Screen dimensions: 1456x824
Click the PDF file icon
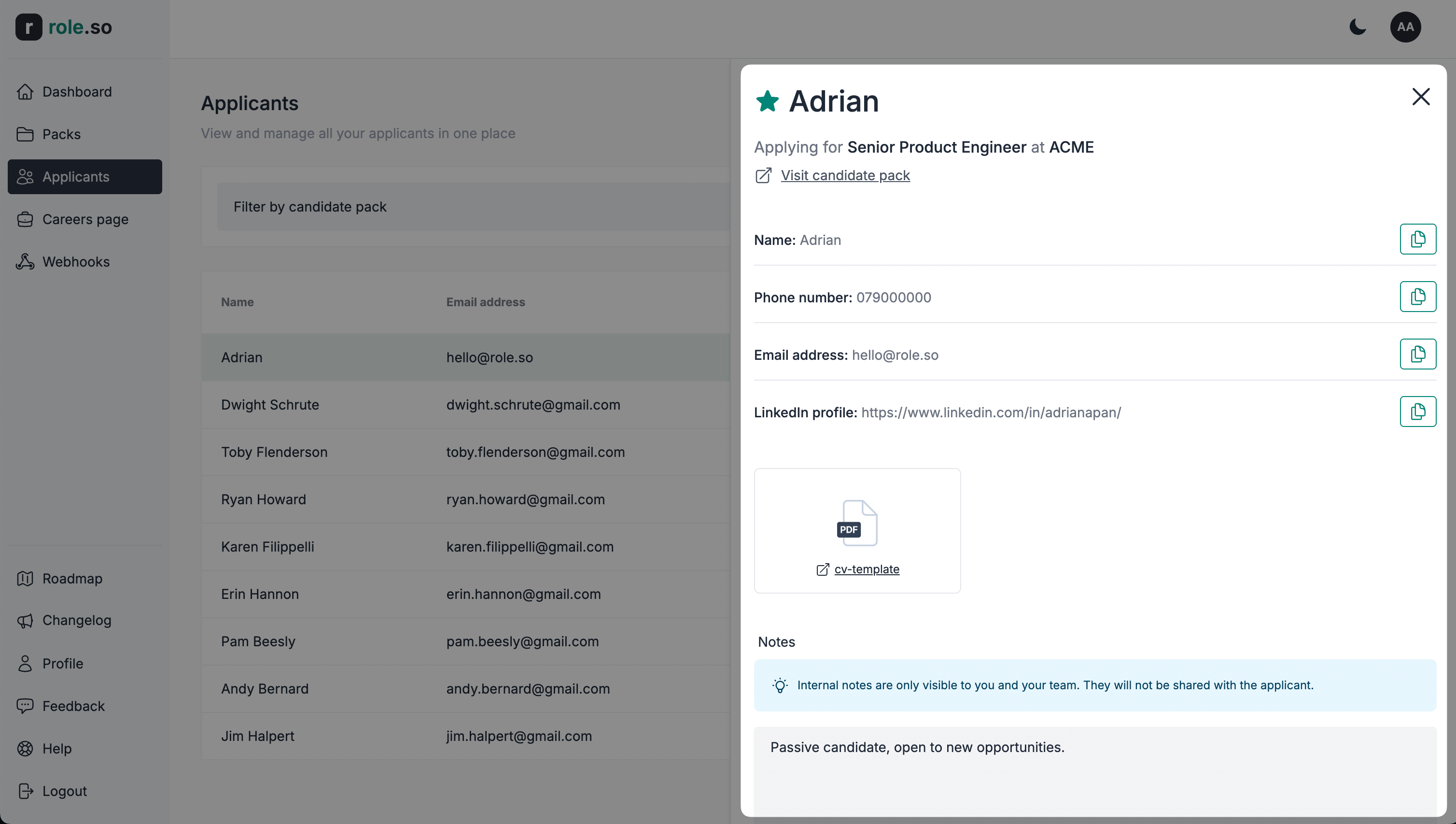pyautogui.click(x=857, y=523)
